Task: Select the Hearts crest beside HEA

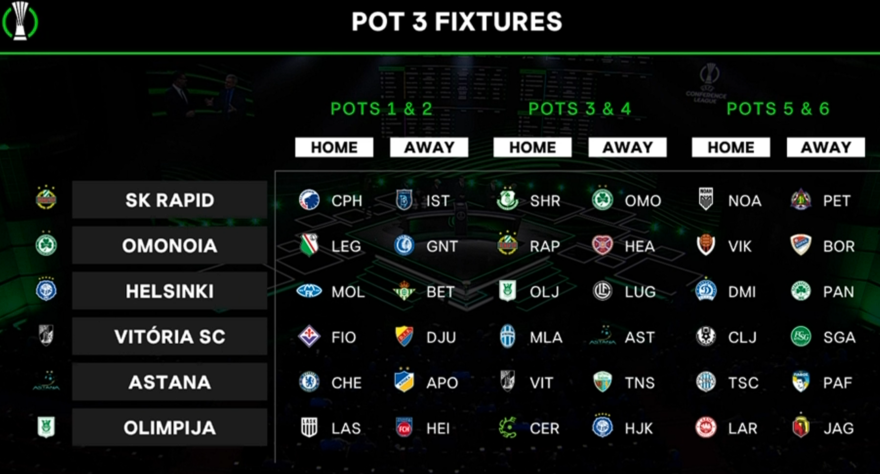Action: [x=602, y=245]
